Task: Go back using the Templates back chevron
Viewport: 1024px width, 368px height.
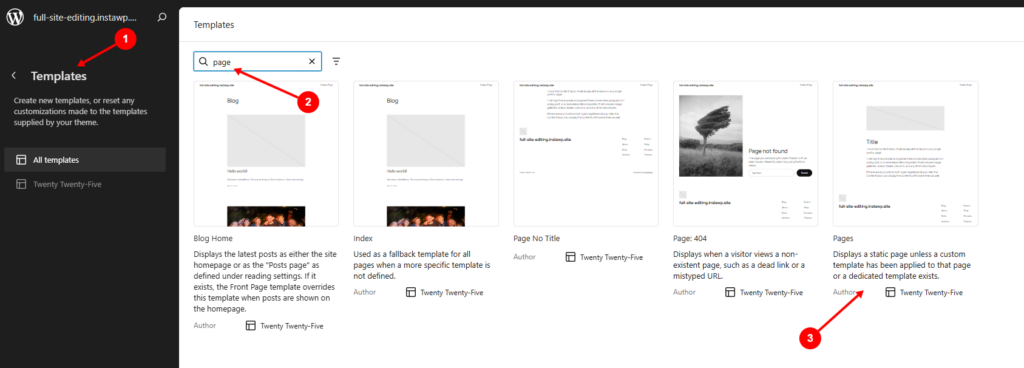Action: pyautogui.click(x=14, y=76)
